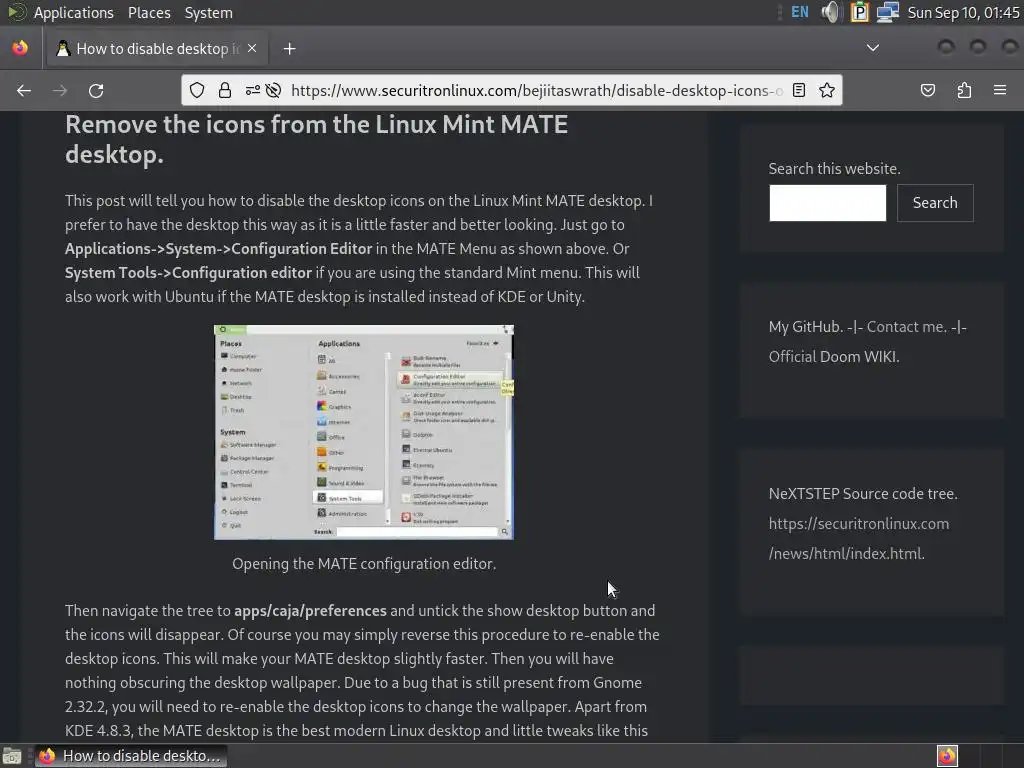
Task: Click the Firefox View icon
Action: point(20,48)
